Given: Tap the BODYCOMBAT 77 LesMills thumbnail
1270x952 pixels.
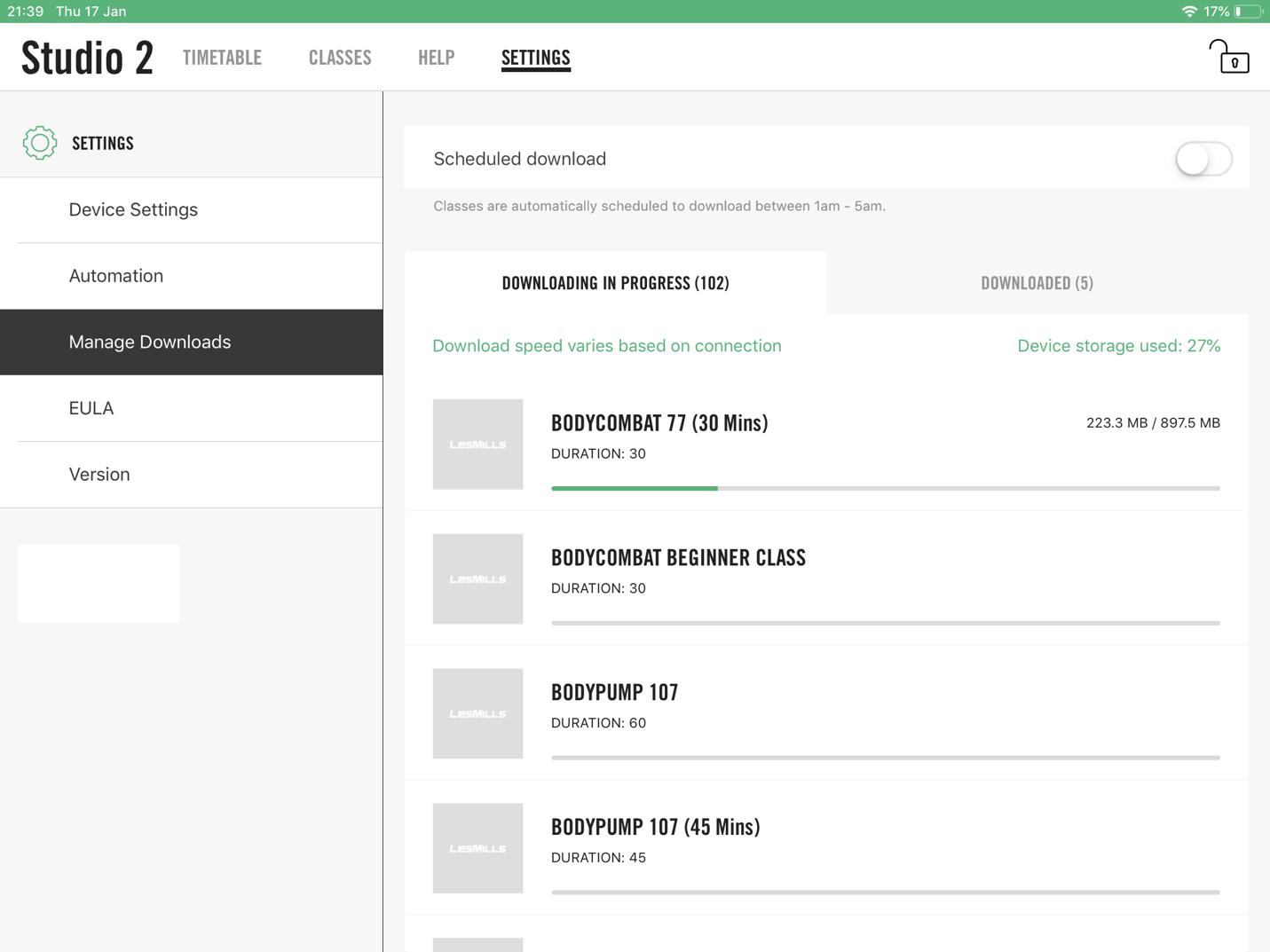Looking at the screenshot, I should point(477,444).
